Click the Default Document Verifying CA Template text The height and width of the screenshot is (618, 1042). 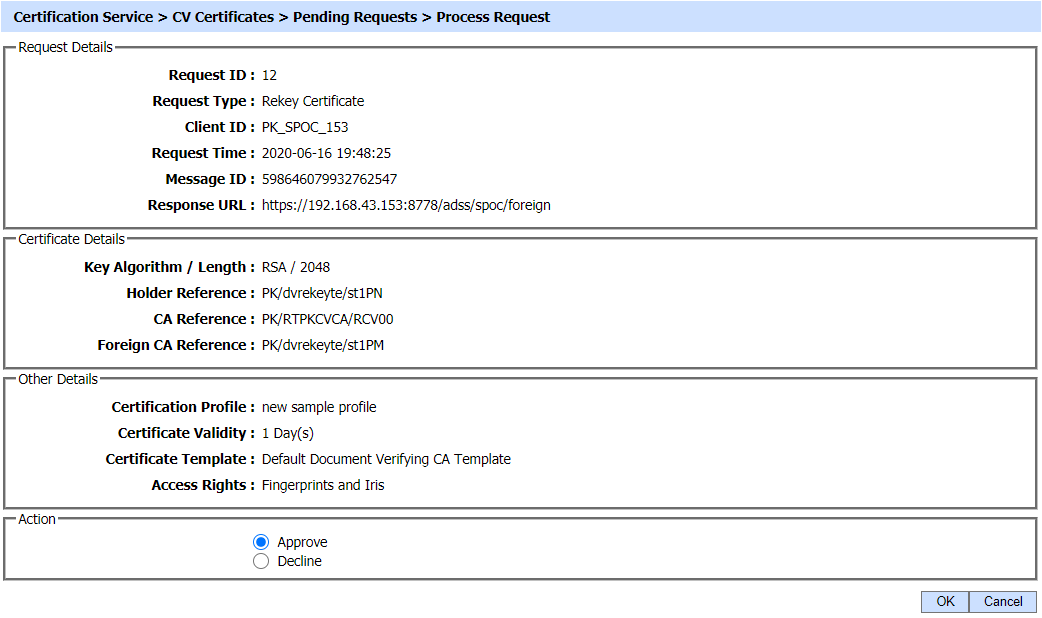tap(386, 459)
